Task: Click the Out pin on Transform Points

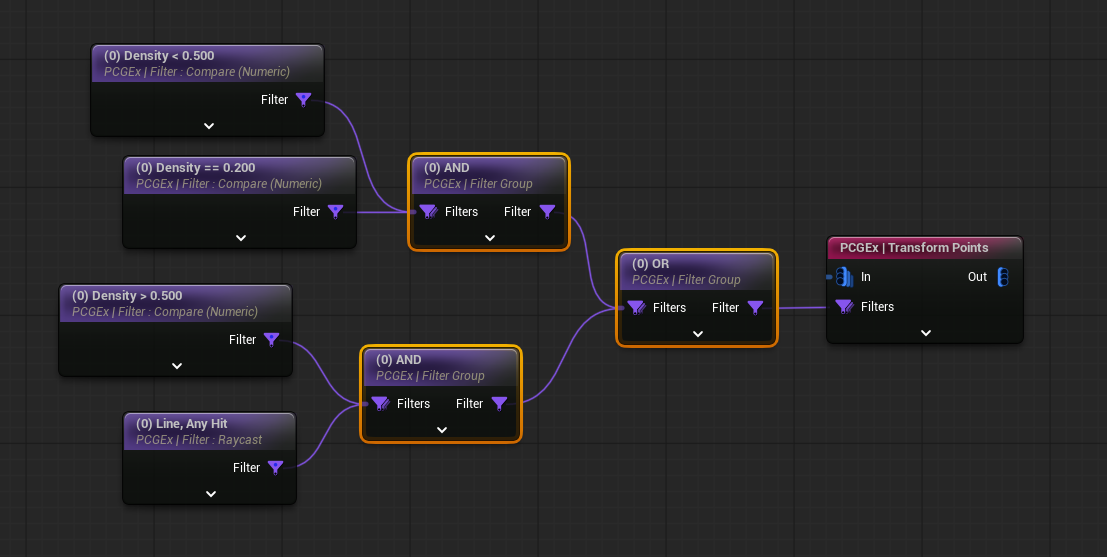Action: click(1002, 277)
